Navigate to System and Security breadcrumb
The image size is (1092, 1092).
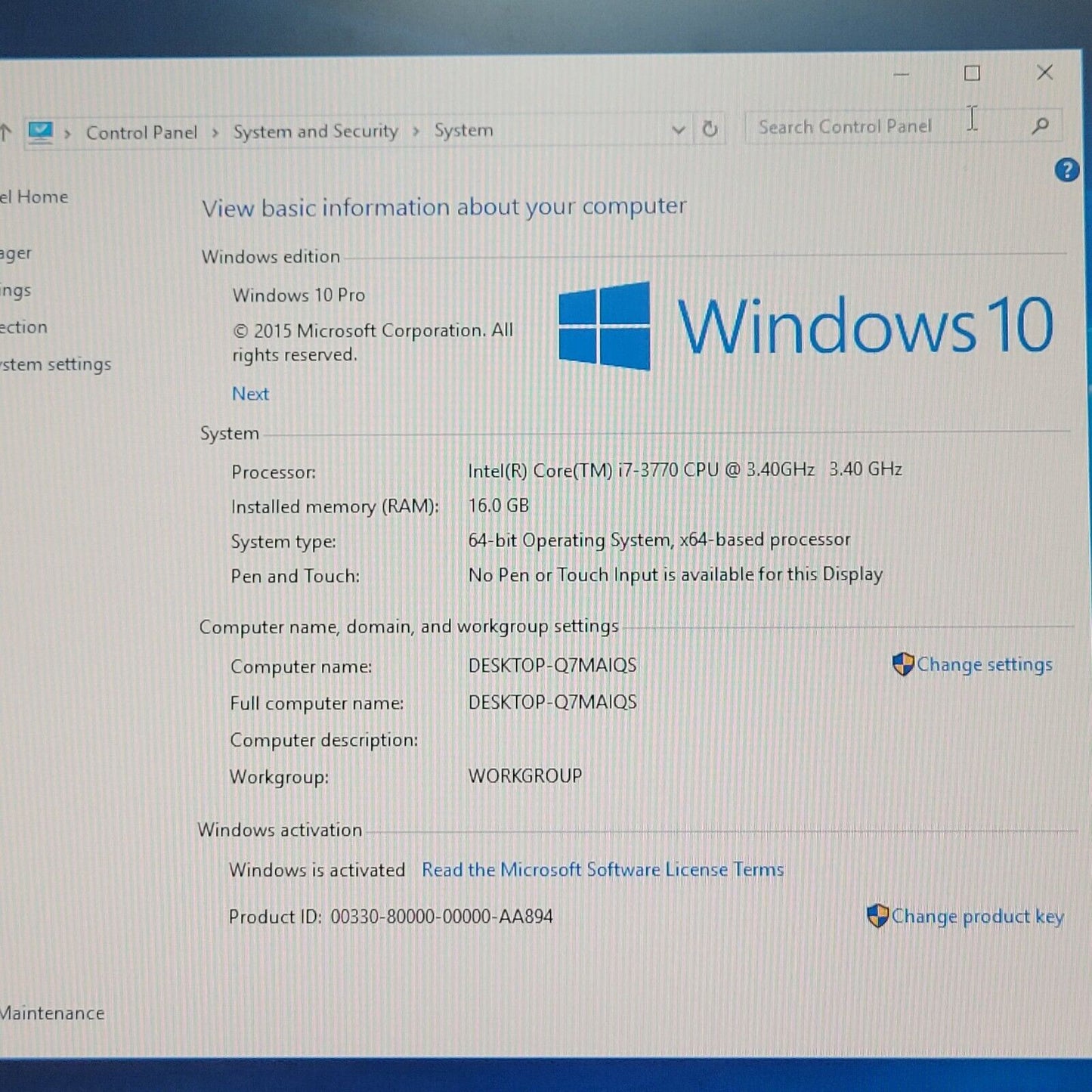315,131
